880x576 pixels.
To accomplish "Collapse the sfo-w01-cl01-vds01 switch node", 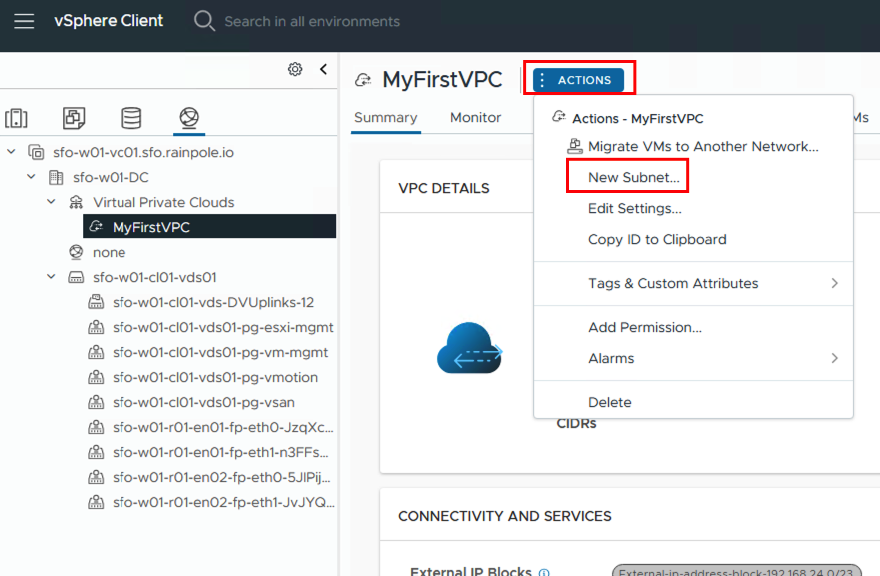I will pyautogui.click(x=51, y=277).
